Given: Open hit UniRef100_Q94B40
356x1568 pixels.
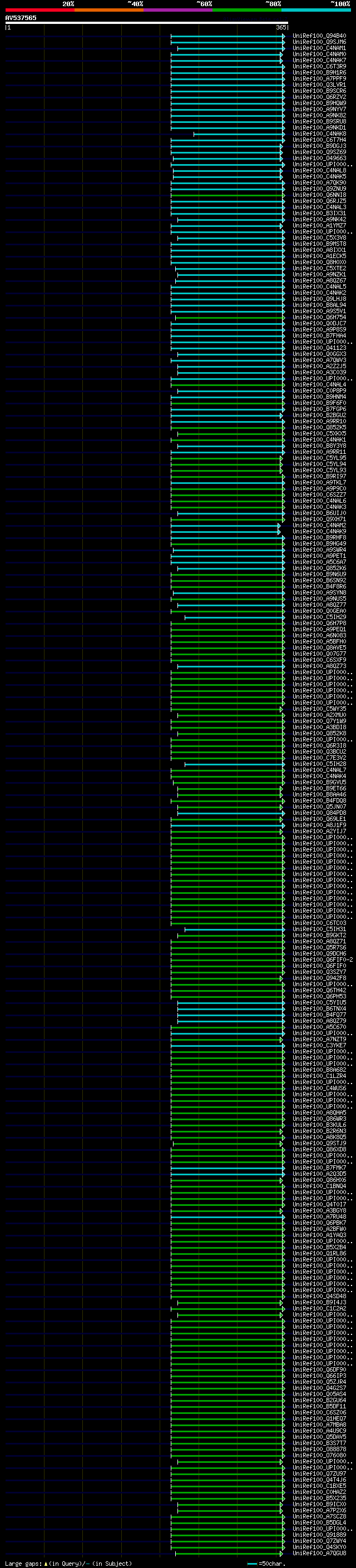Looking at the screenshot, I should (319, 36).
